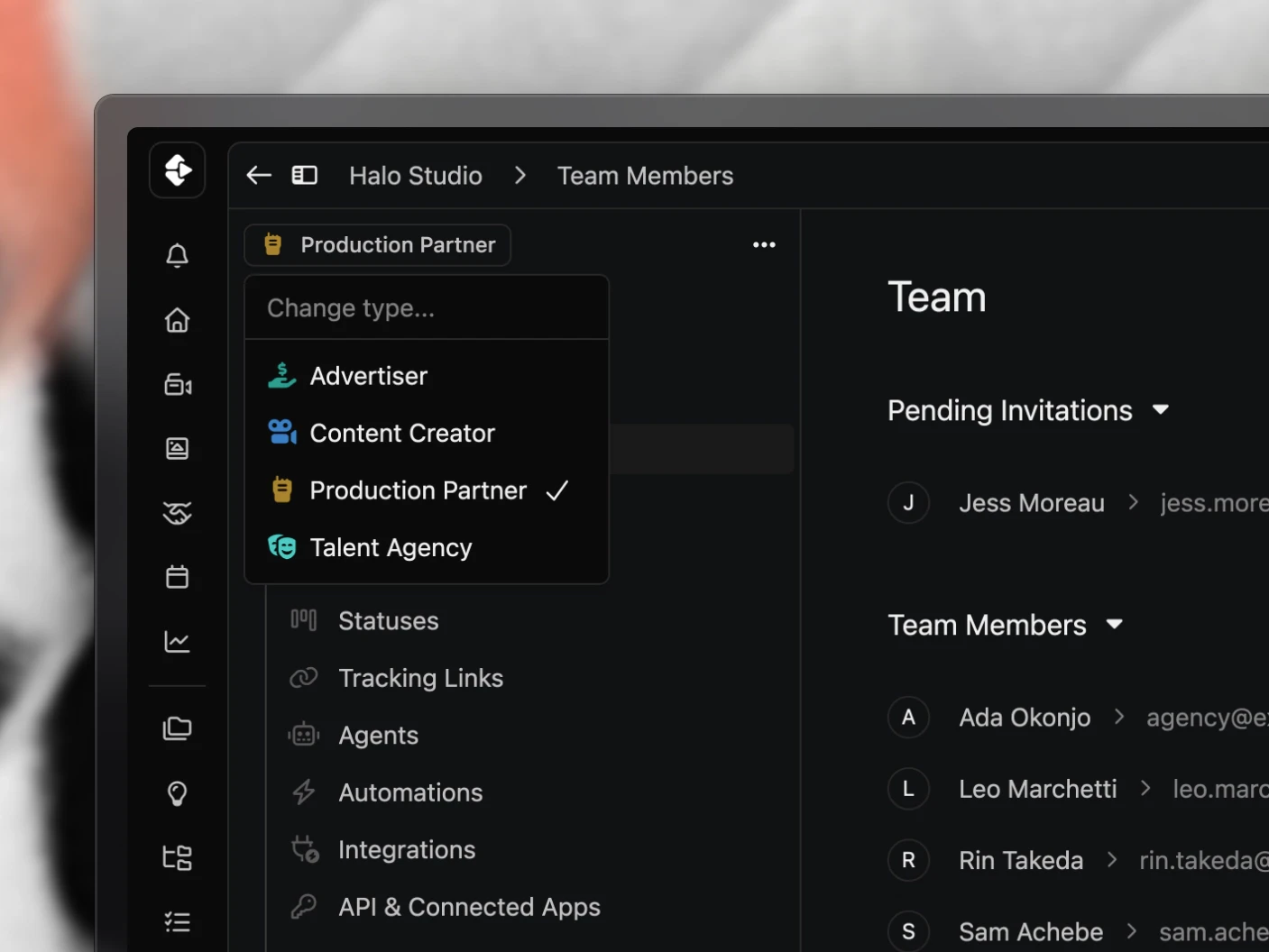Click the Halo app logo icon

tap(178, 170)
